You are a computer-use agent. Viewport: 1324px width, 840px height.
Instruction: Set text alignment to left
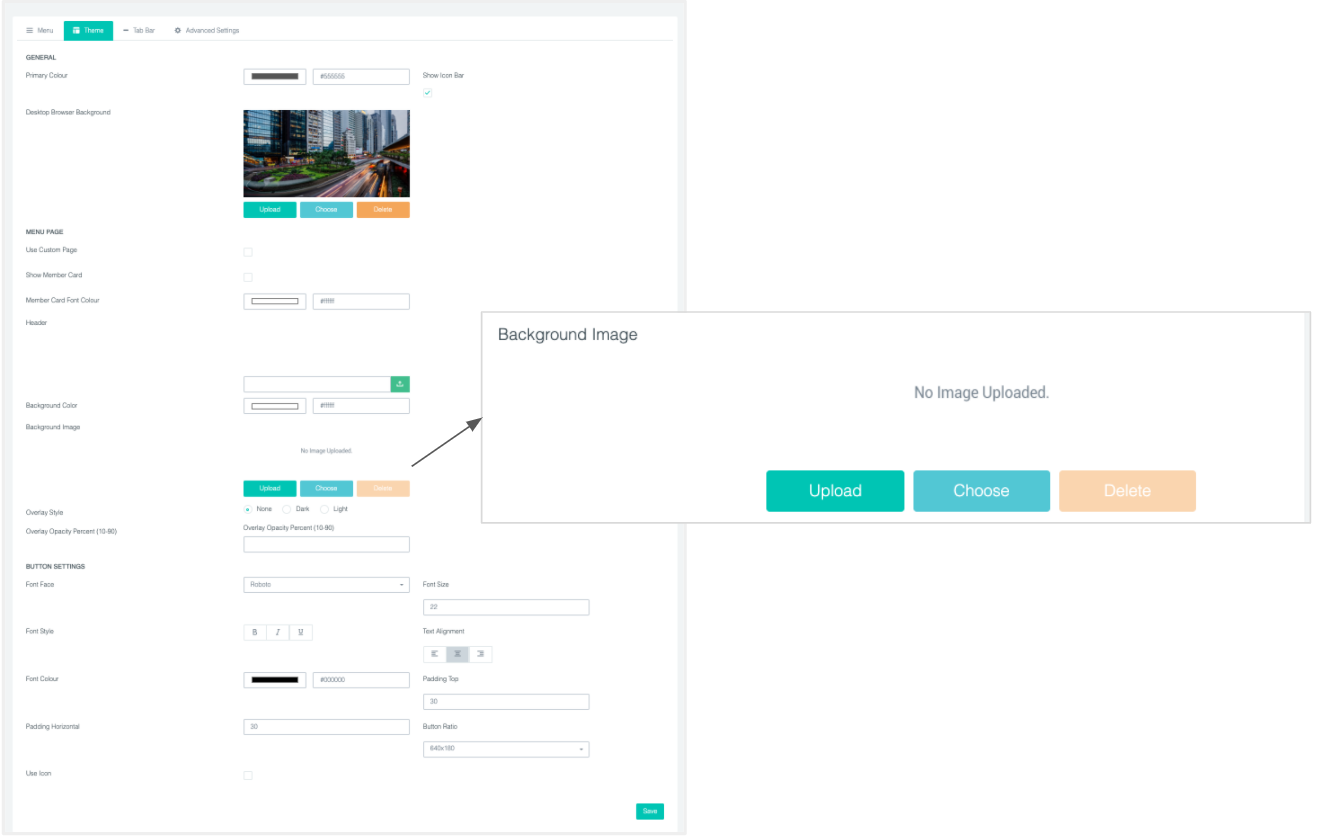435,654
